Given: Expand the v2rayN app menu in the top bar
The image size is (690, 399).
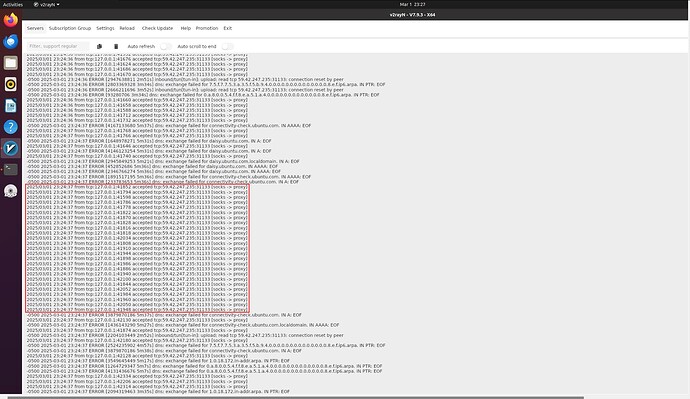Looking at the screenshot, I should click(x=47, y=4).
